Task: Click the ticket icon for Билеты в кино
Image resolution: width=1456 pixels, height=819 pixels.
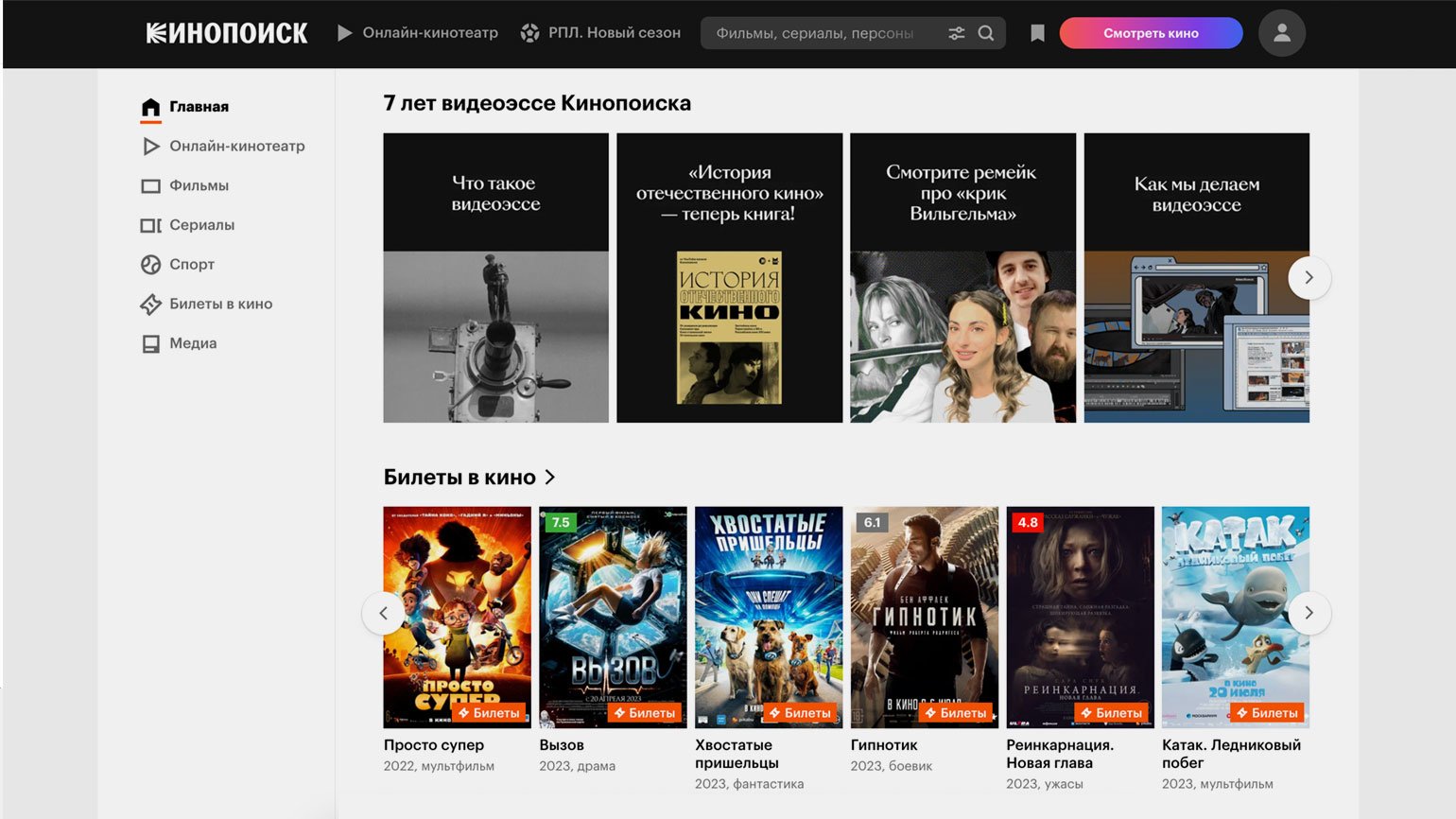Action: 150,305
